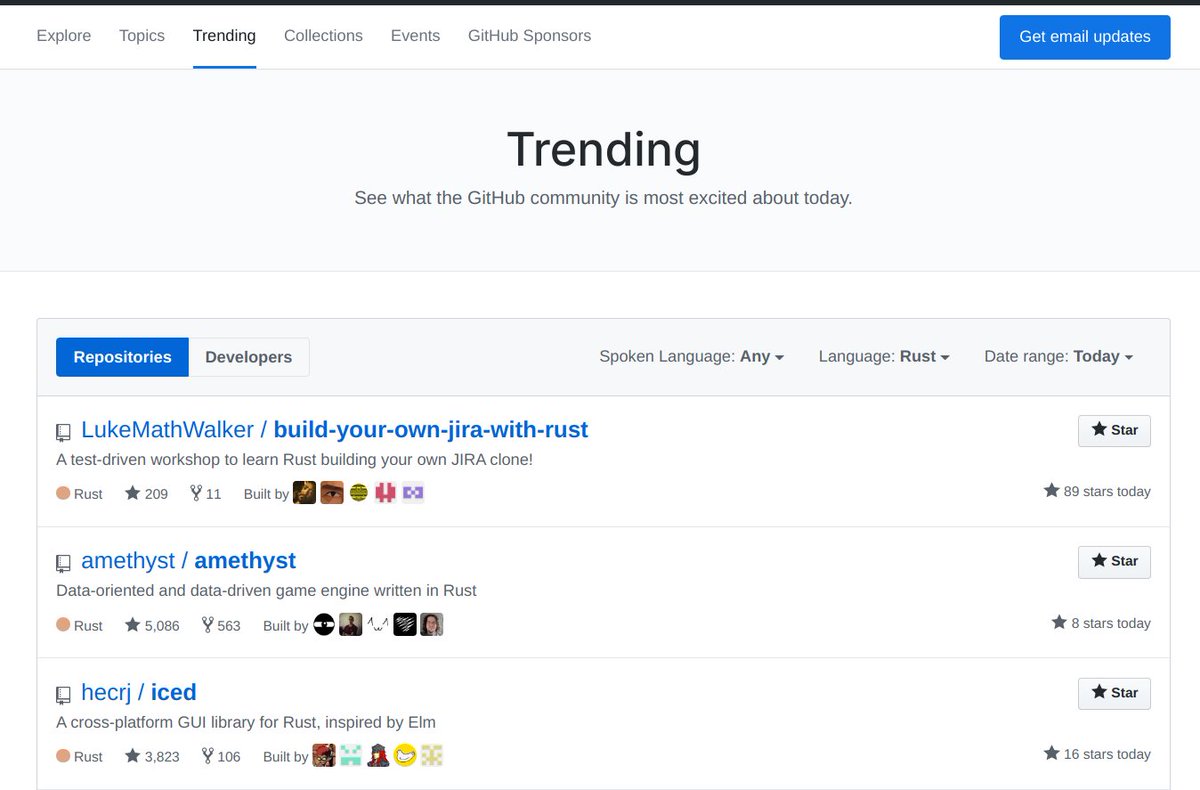Open the Collections tab

pyautogui.click(x=323, y=36)
